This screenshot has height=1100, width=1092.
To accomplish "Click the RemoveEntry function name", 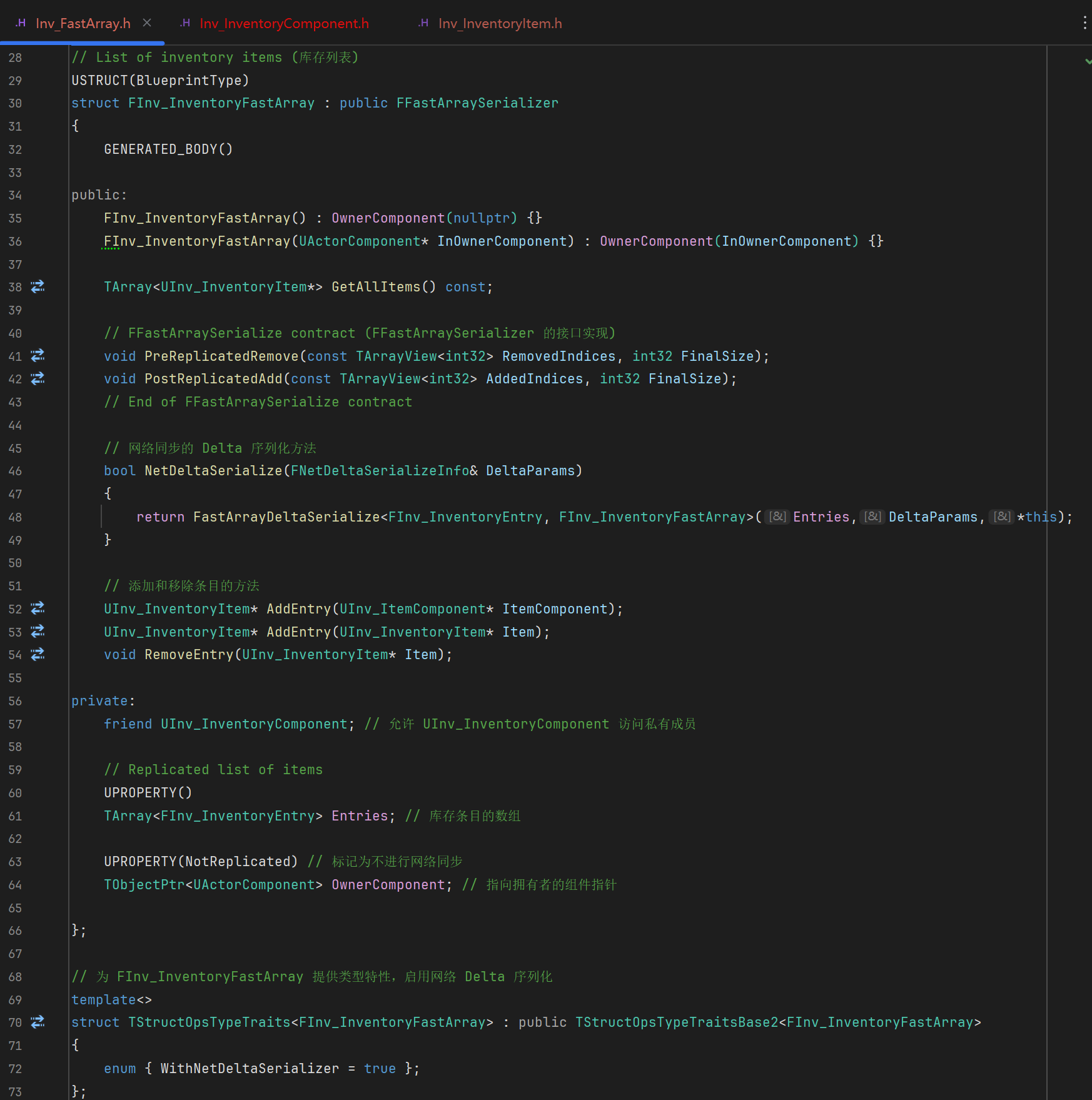I will [189, 655].
